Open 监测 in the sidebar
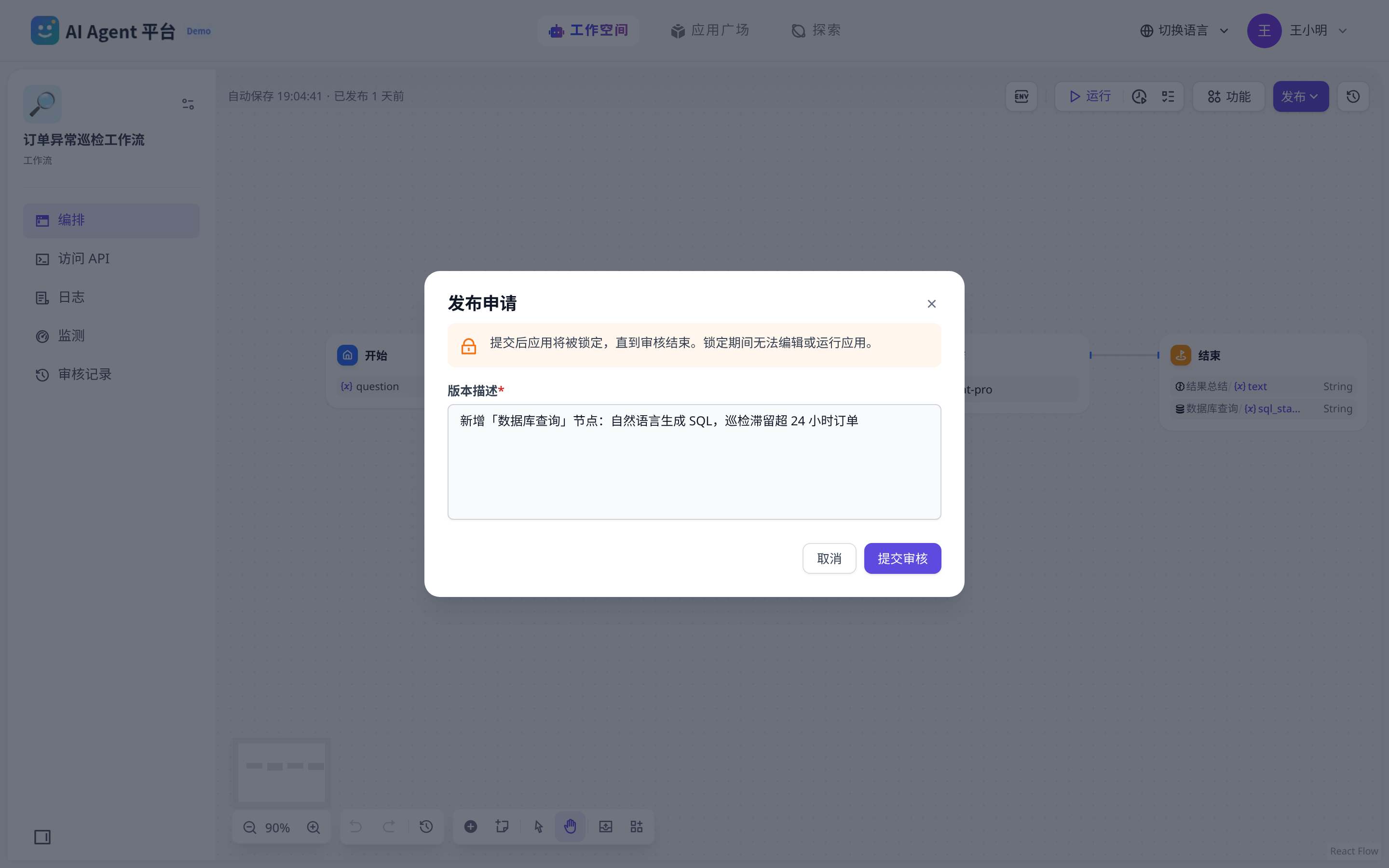This screenshot has height=868, width=1389. [111, 336]
